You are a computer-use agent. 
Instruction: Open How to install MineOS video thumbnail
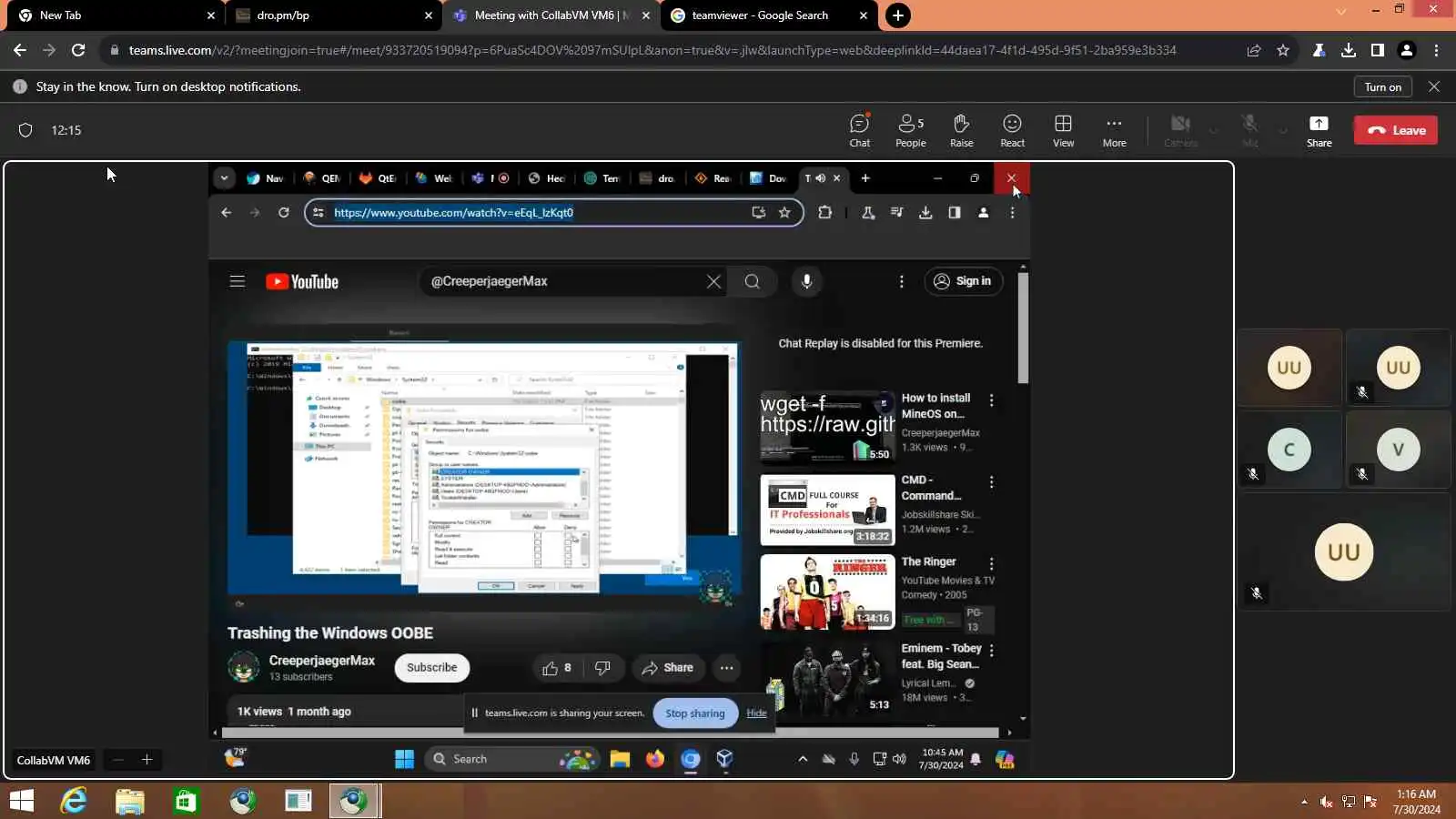pyautogui.click(x=827, y=427)
